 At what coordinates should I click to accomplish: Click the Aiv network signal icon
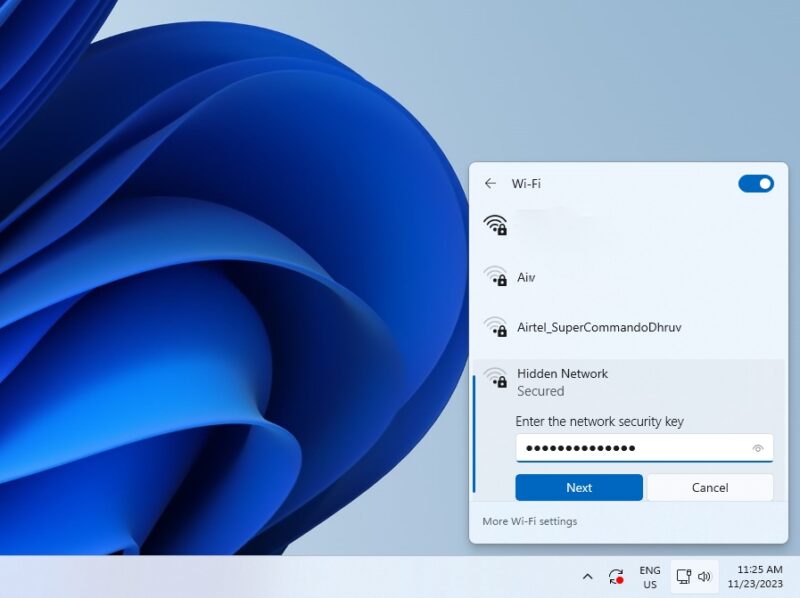pos(498,277)
